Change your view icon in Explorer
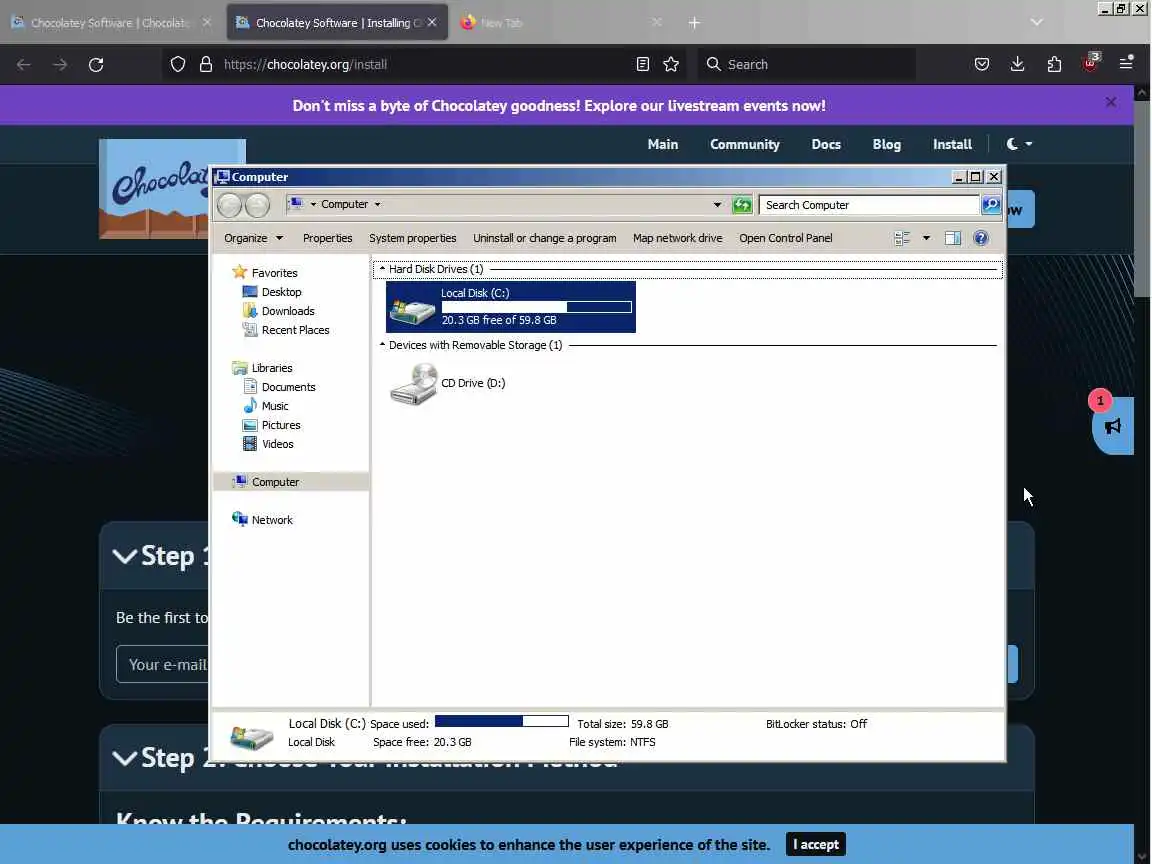1152x864 pixels. (902, 238)
